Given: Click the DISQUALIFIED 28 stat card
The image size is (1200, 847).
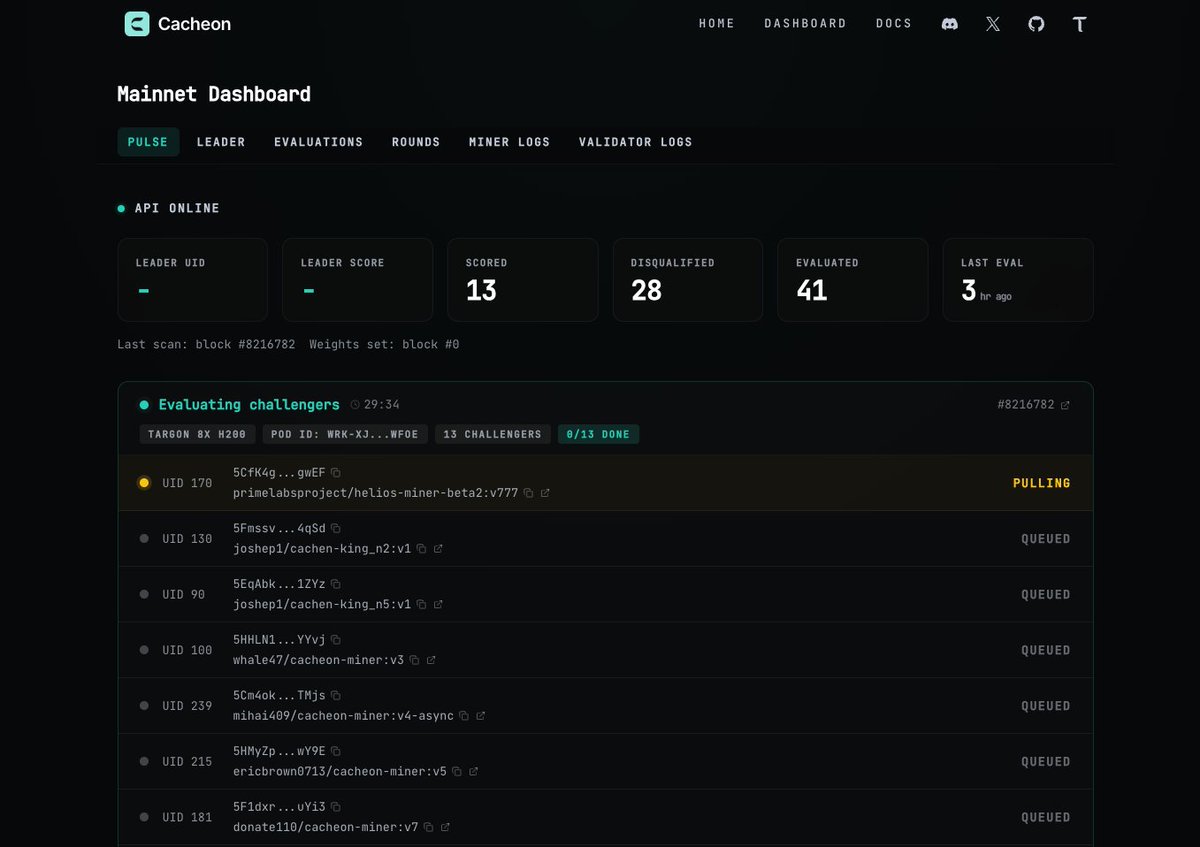Looking at the screenshot, I should 688,280.
